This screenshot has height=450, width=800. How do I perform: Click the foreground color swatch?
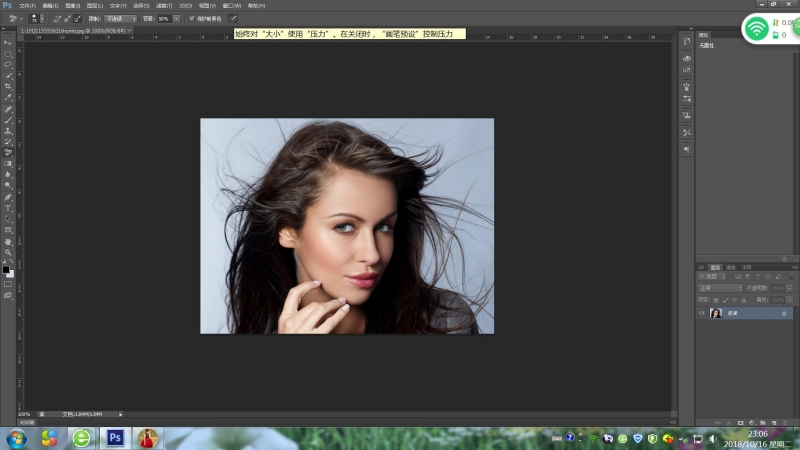tap(6, 269)
